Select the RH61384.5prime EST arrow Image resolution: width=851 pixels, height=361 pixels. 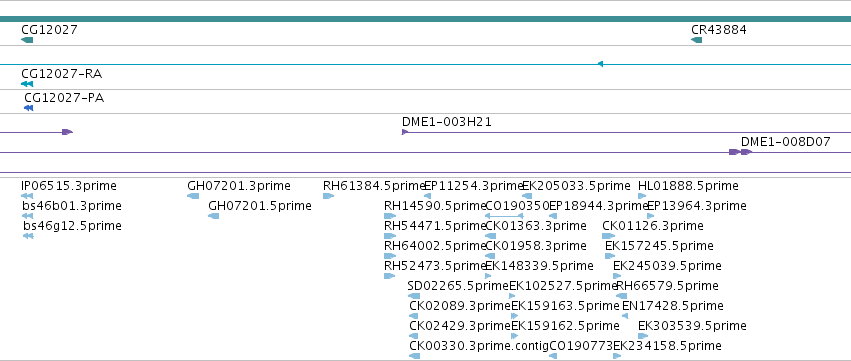[328, 196]
